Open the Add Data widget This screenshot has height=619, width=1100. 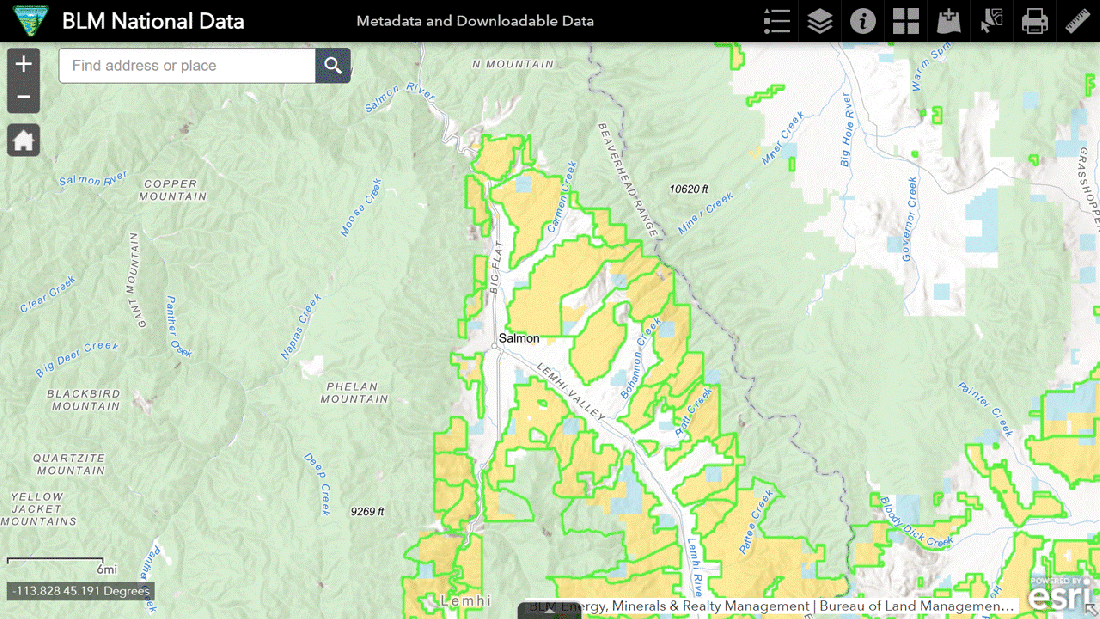click(949, 21)
